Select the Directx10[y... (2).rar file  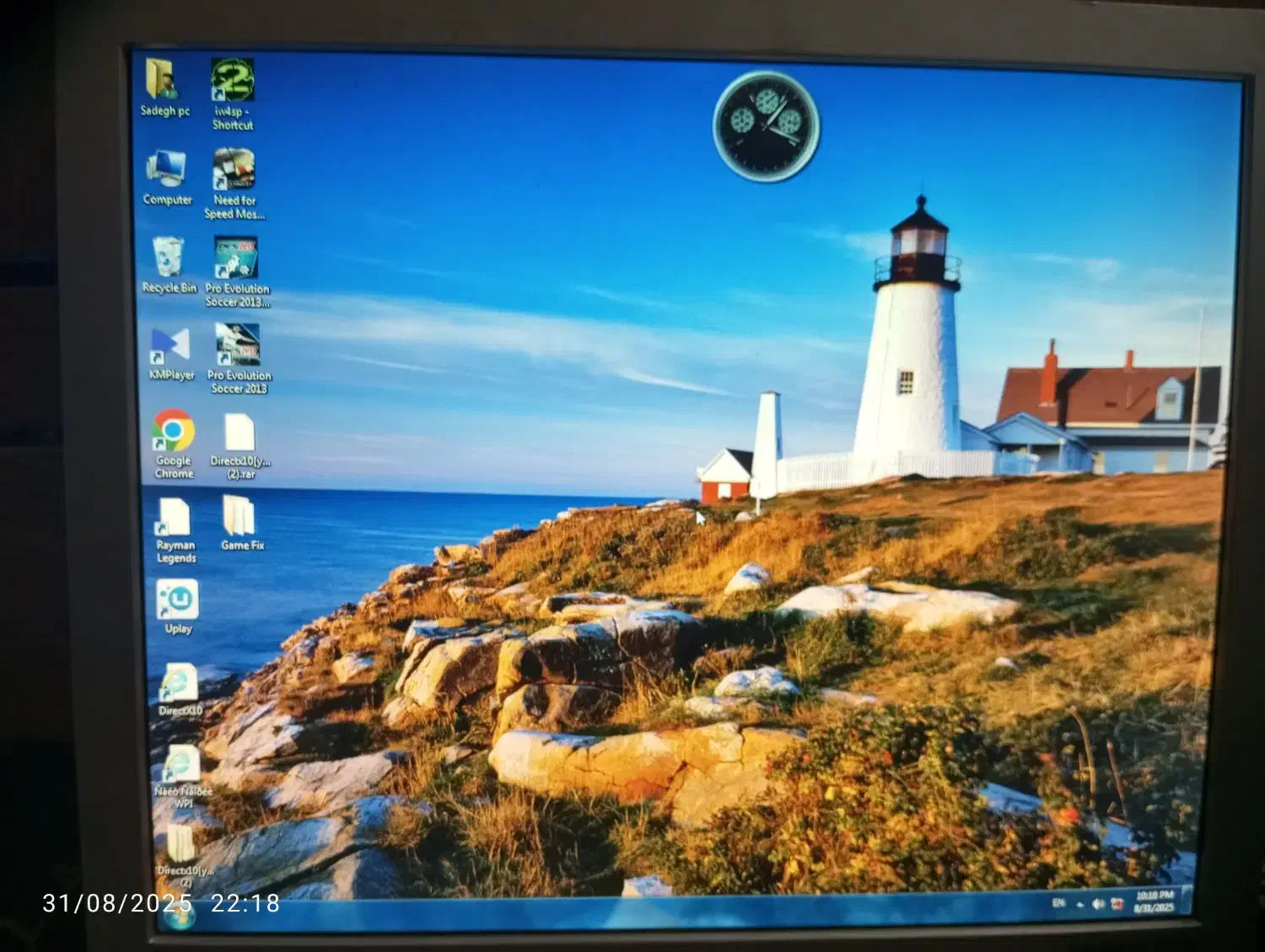coord(240,446)
